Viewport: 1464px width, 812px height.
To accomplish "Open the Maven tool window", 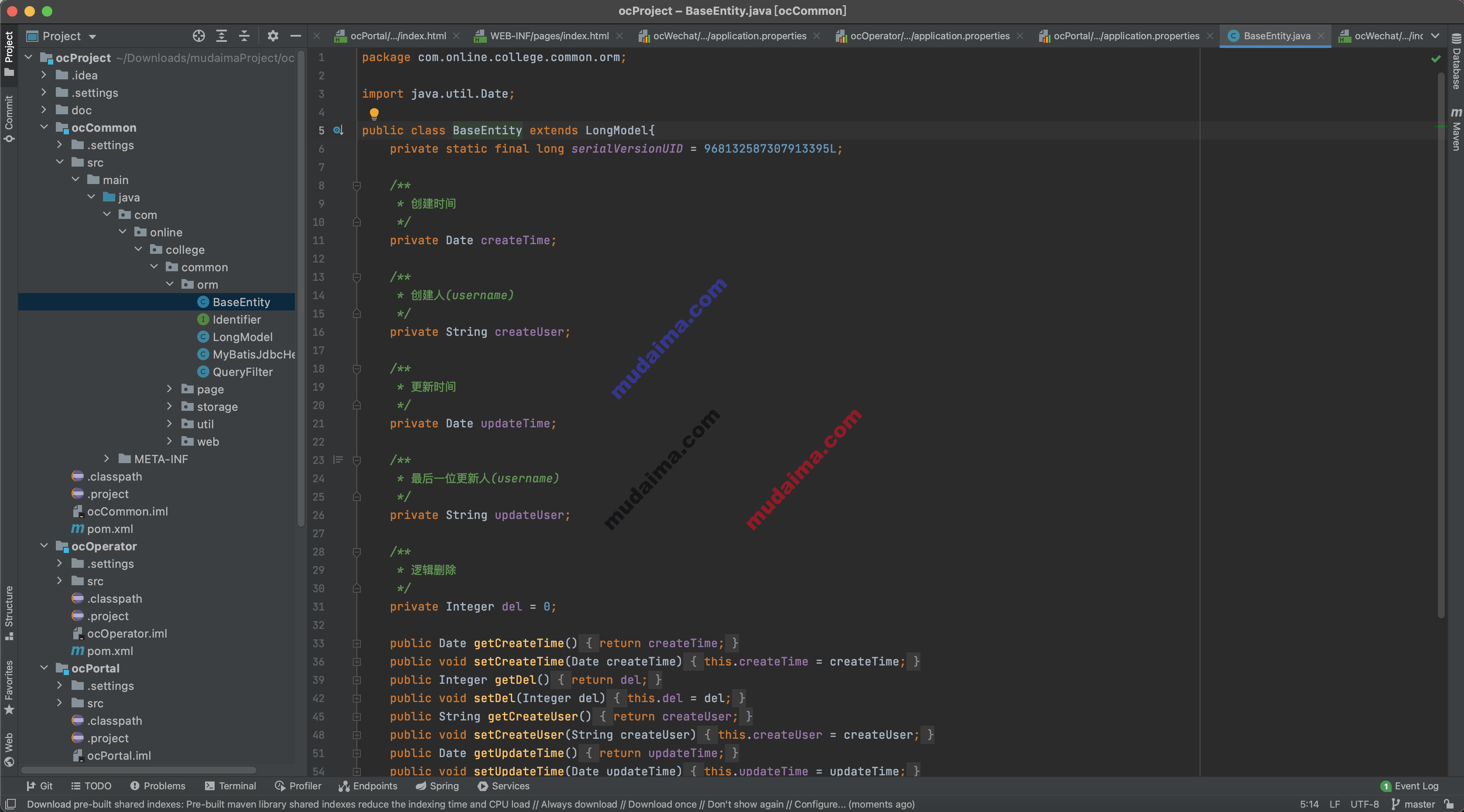I will 1456,129.
